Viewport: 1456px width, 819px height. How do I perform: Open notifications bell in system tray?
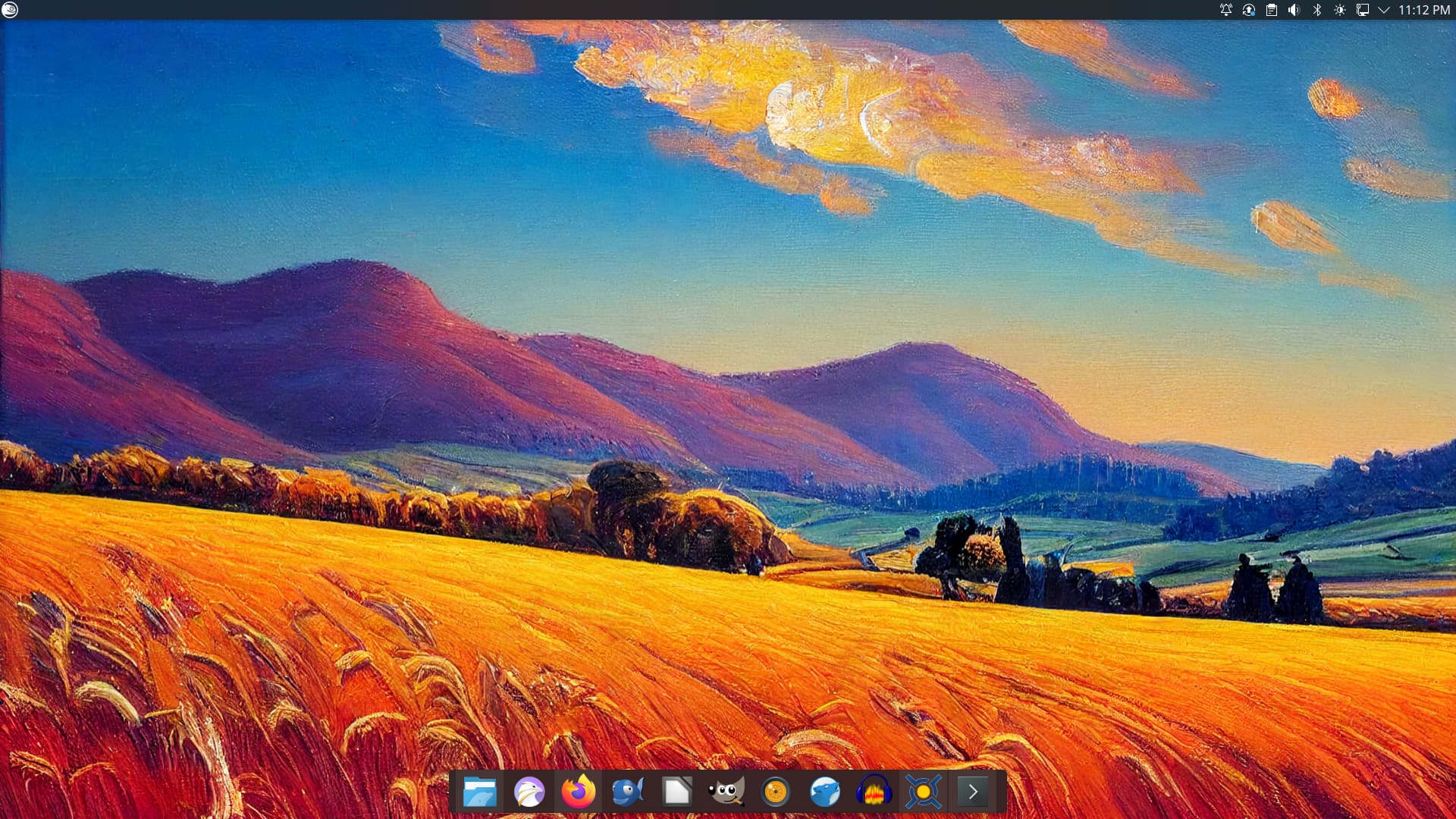(x=1226, y=10)
